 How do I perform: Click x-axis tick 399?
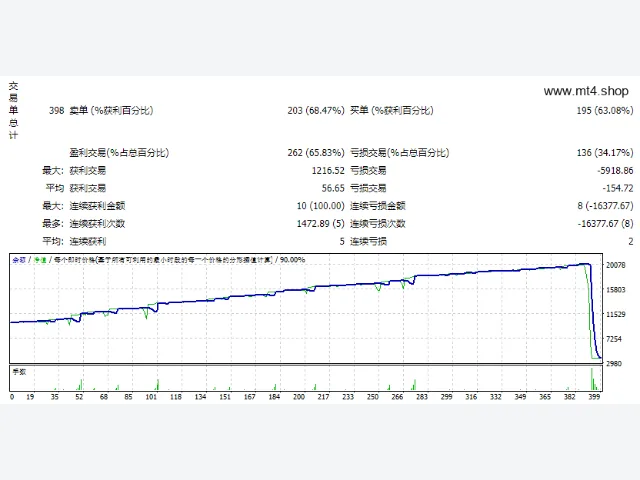point(594,397)
